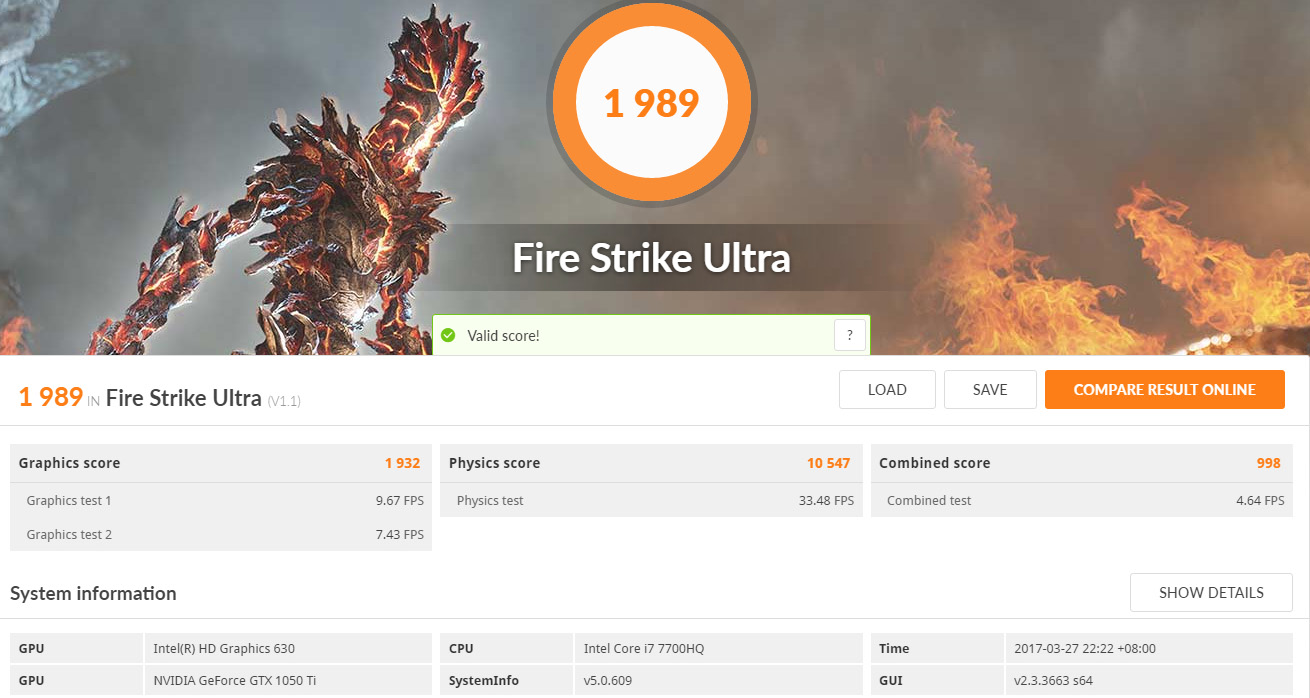This screenshot has height=698, width=1310.
Task: Click the System information heading
Action: pos(93,594)
